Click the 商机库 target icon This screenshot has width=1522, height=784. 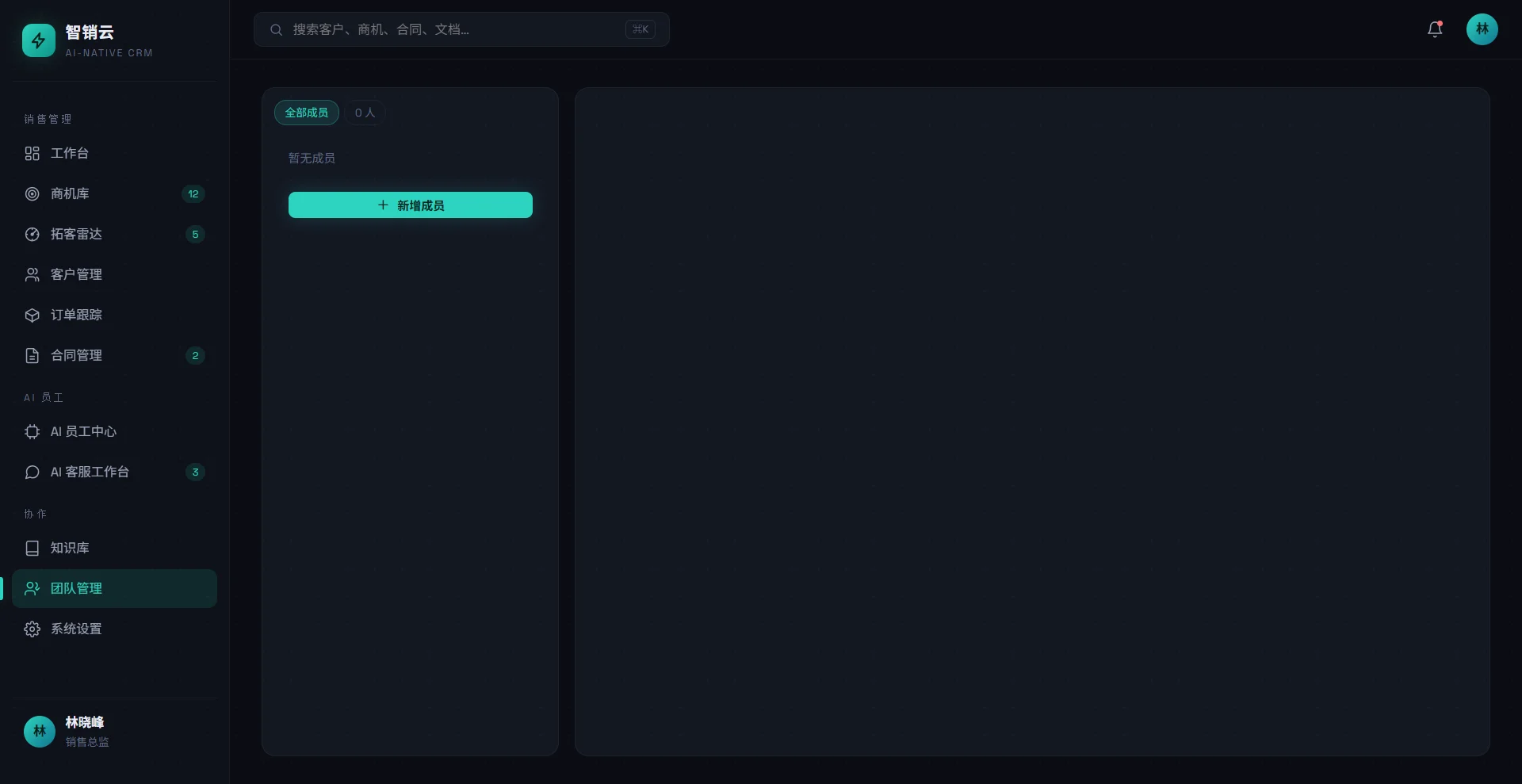click(x=32, y=193)
